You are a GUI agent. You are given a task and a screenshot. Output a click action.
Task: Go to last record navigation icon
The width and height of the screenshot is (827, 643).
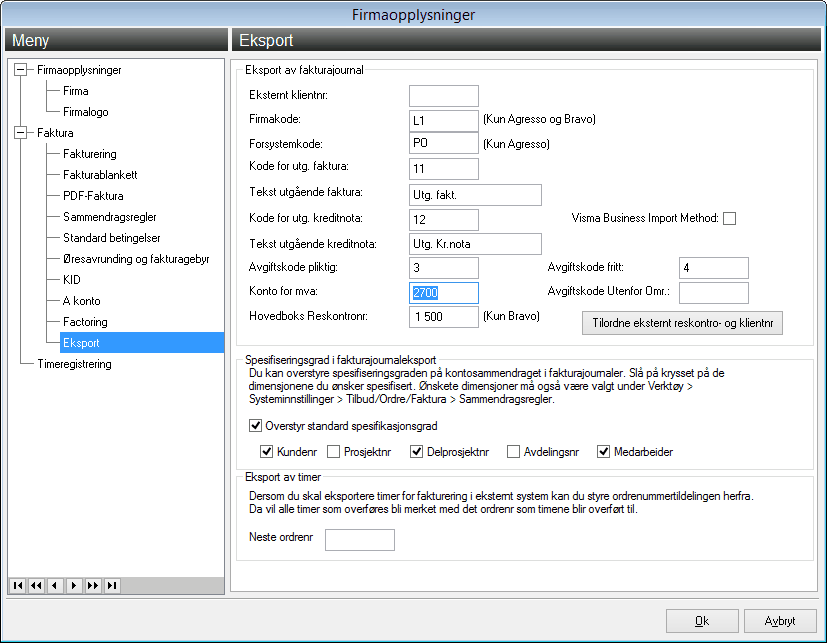click(112, 585)
